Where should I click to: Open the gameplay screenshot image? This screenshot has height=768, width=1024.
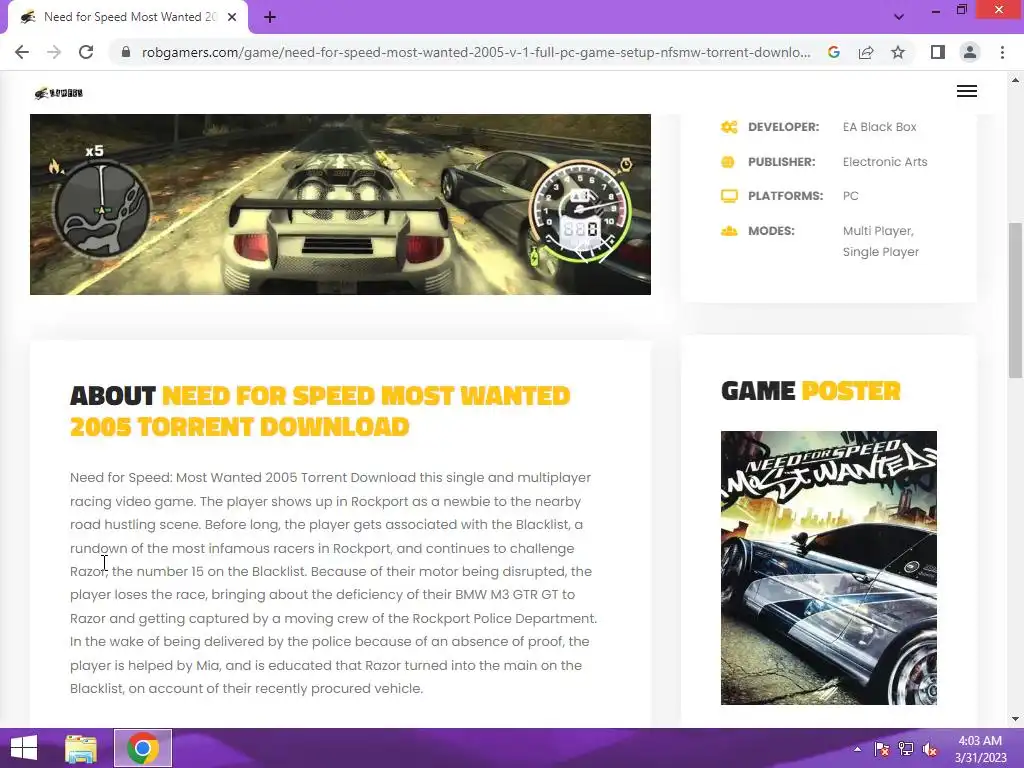(x=340, y=204)
